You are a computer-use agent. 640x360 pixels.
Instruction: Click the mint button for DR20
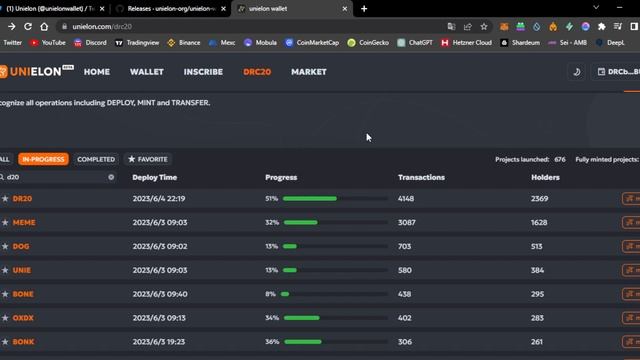point(631,199)
